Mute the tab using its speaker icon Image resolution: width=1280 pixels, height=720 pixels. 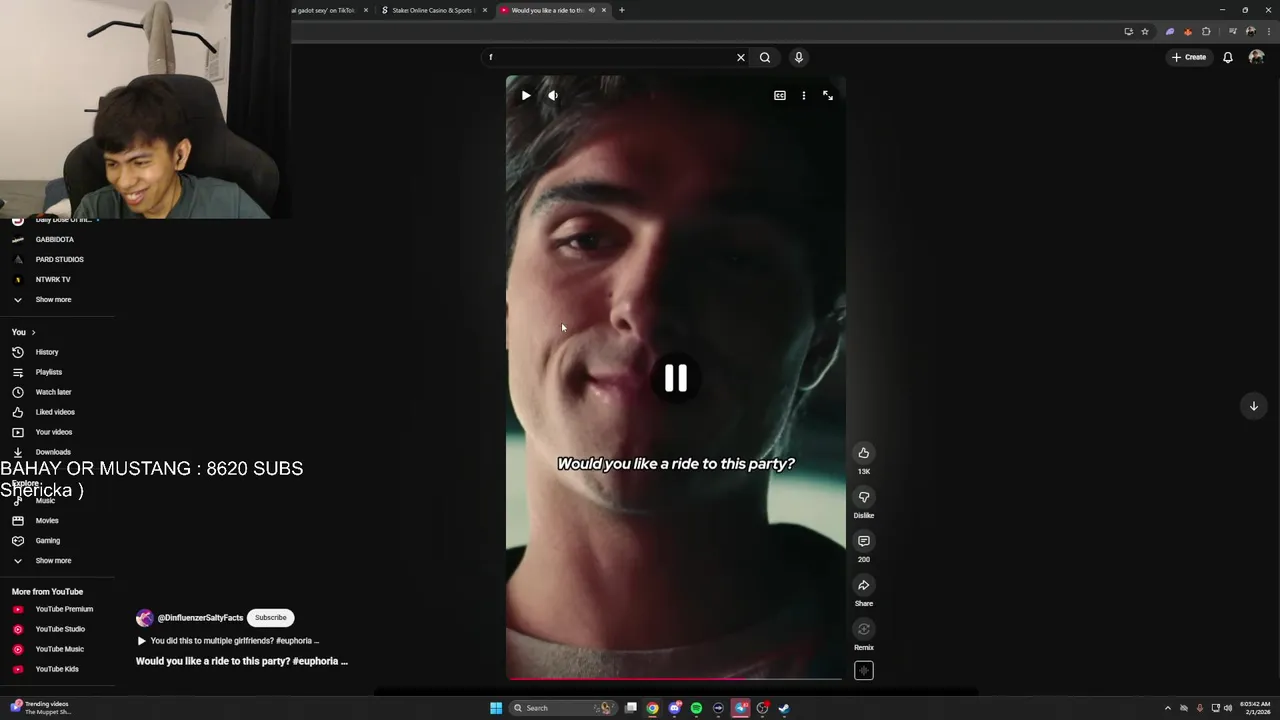(592, 10)
